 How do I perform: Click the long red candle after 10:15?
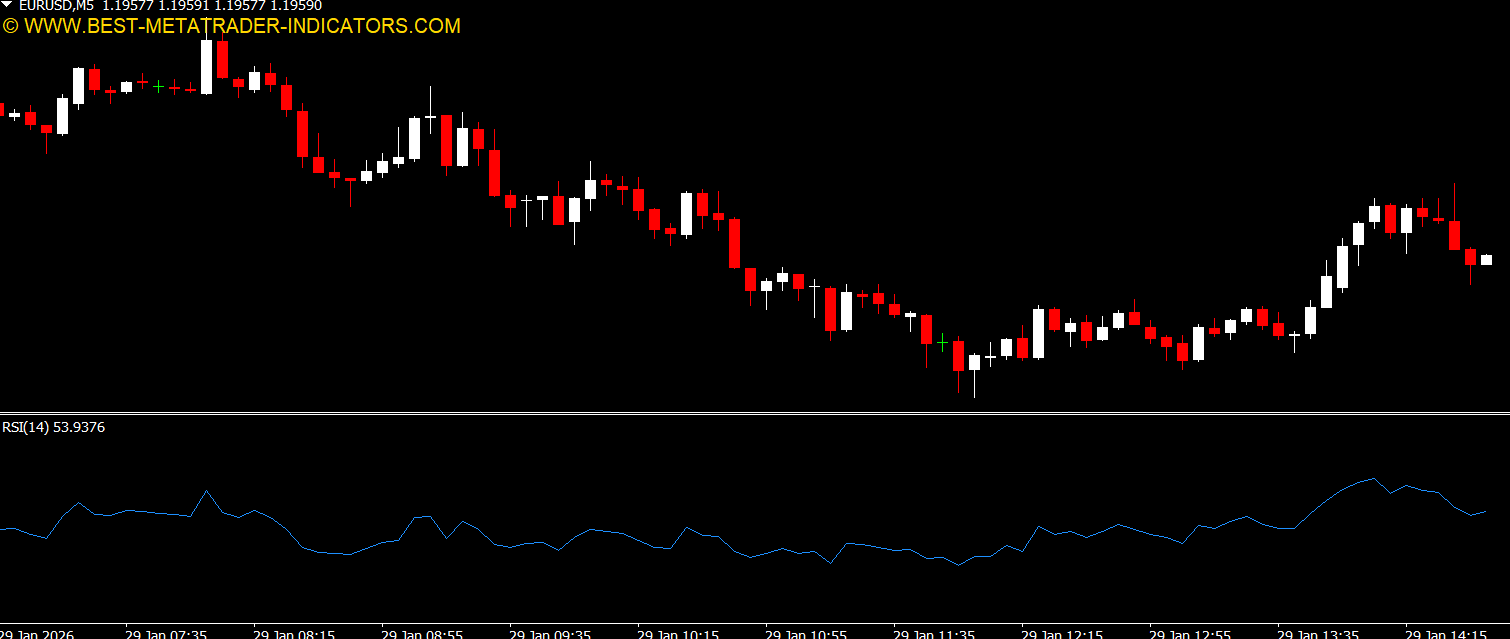click(734, 243)
